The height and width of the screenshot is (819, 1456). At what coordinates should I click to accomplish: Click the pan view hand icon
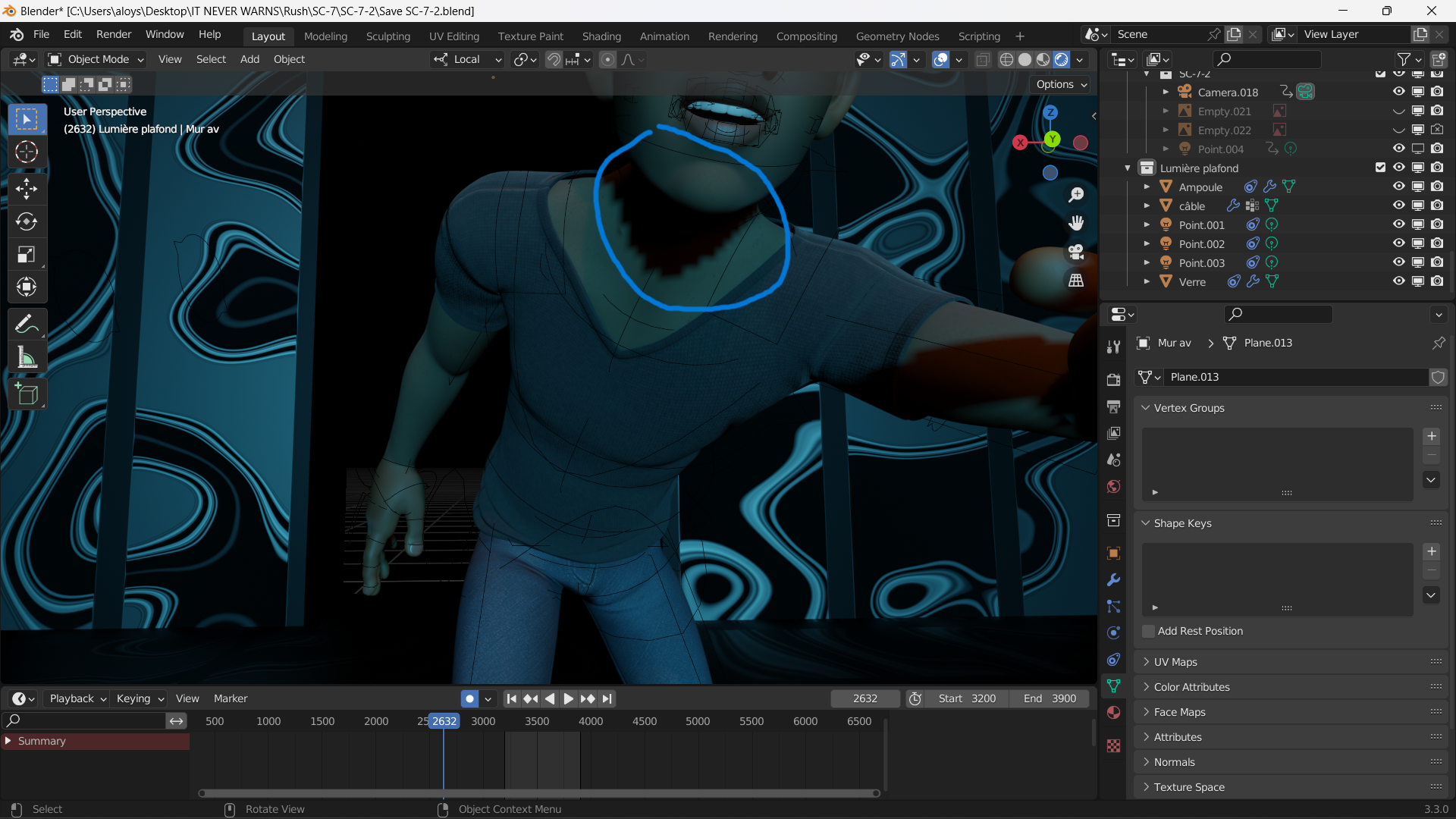tap(1075, 223)
